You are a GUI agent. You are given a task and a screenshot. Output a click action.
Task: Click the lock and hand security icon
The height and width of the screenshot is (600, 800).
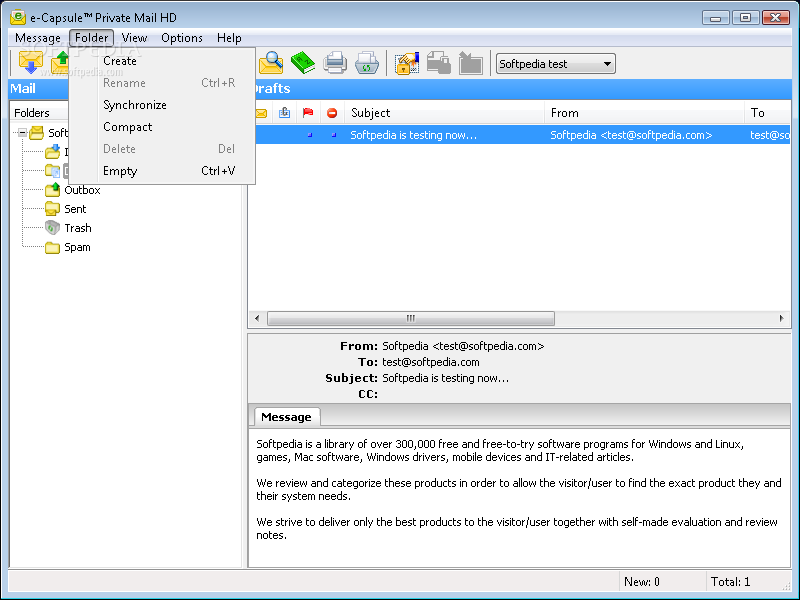pos(407,63)
